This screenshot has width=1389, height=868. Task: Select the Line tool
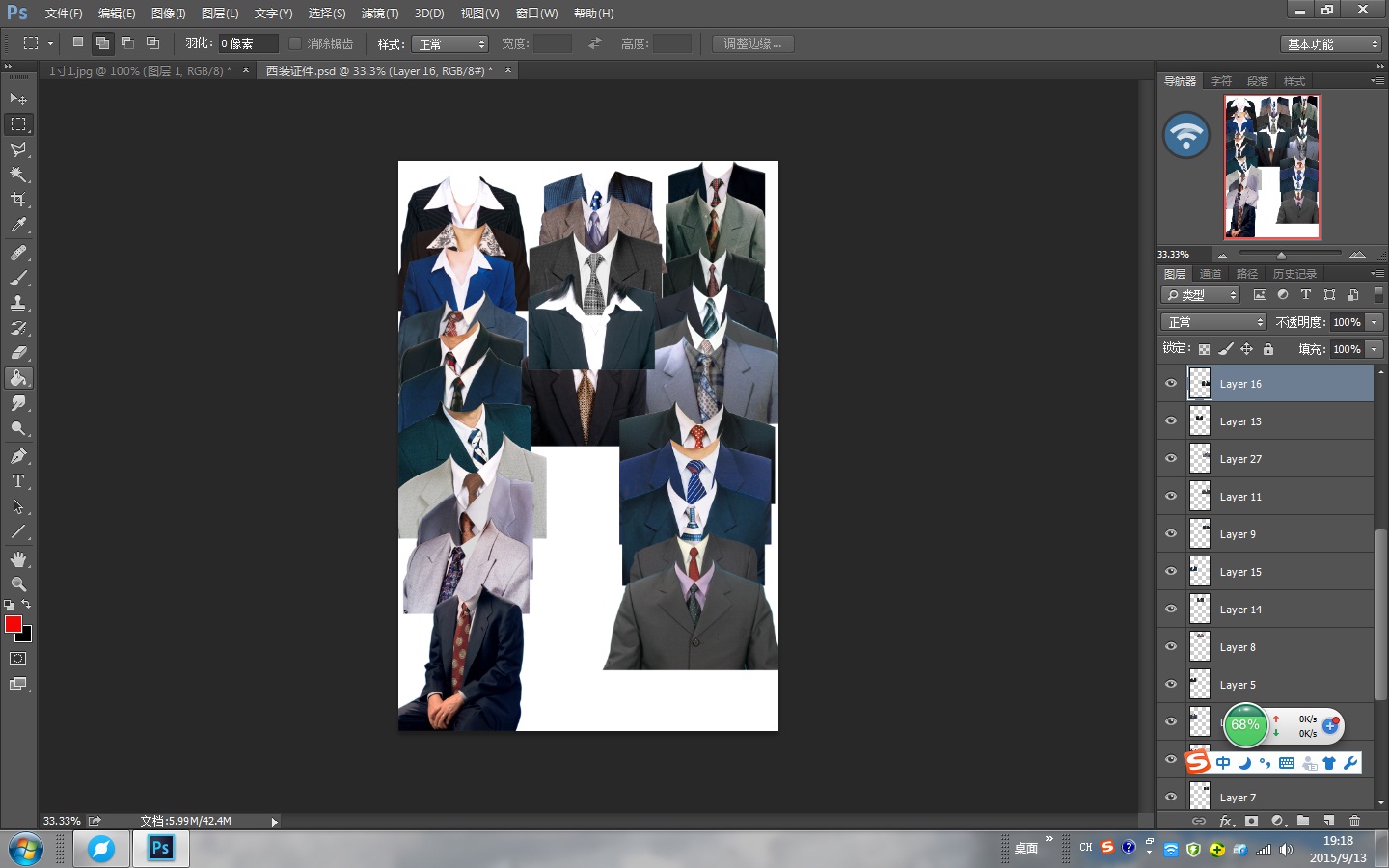[18, 531]
